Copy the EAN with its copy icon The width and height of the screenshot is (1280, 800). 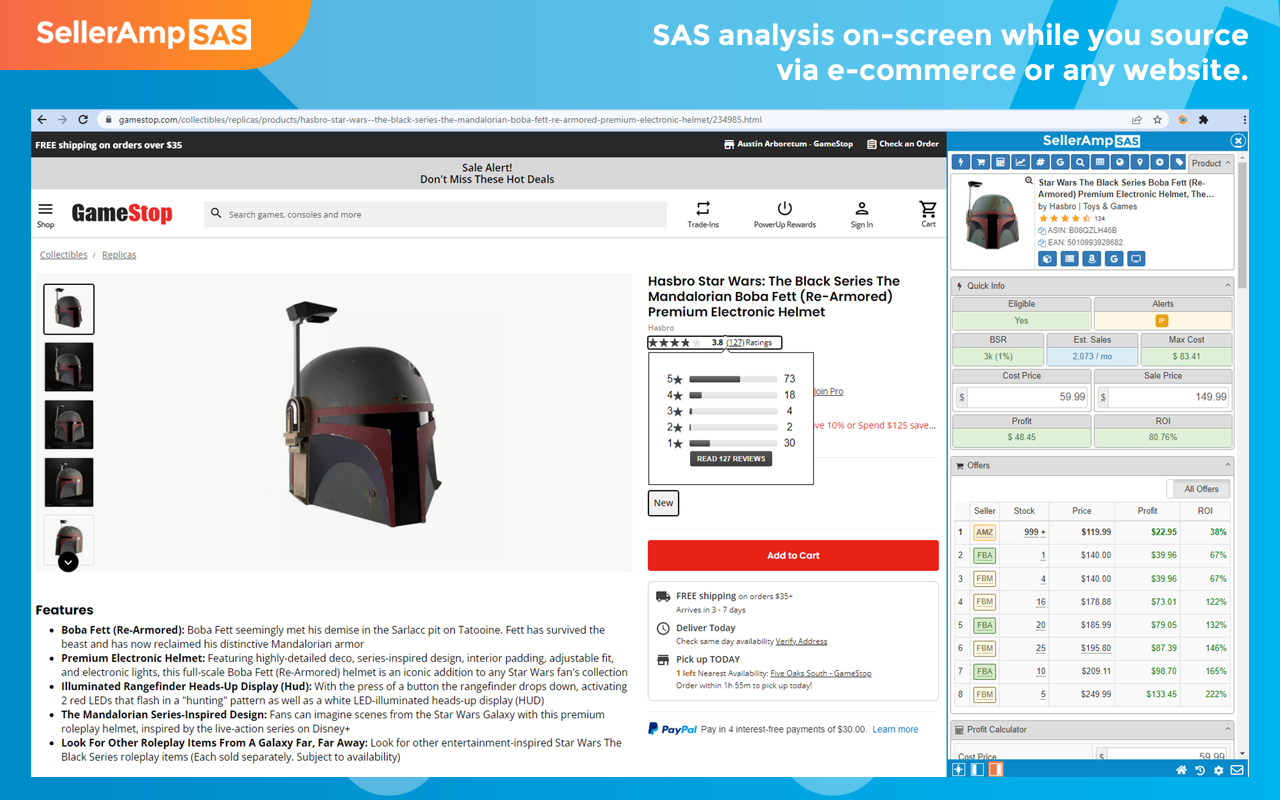(1043, 243)
